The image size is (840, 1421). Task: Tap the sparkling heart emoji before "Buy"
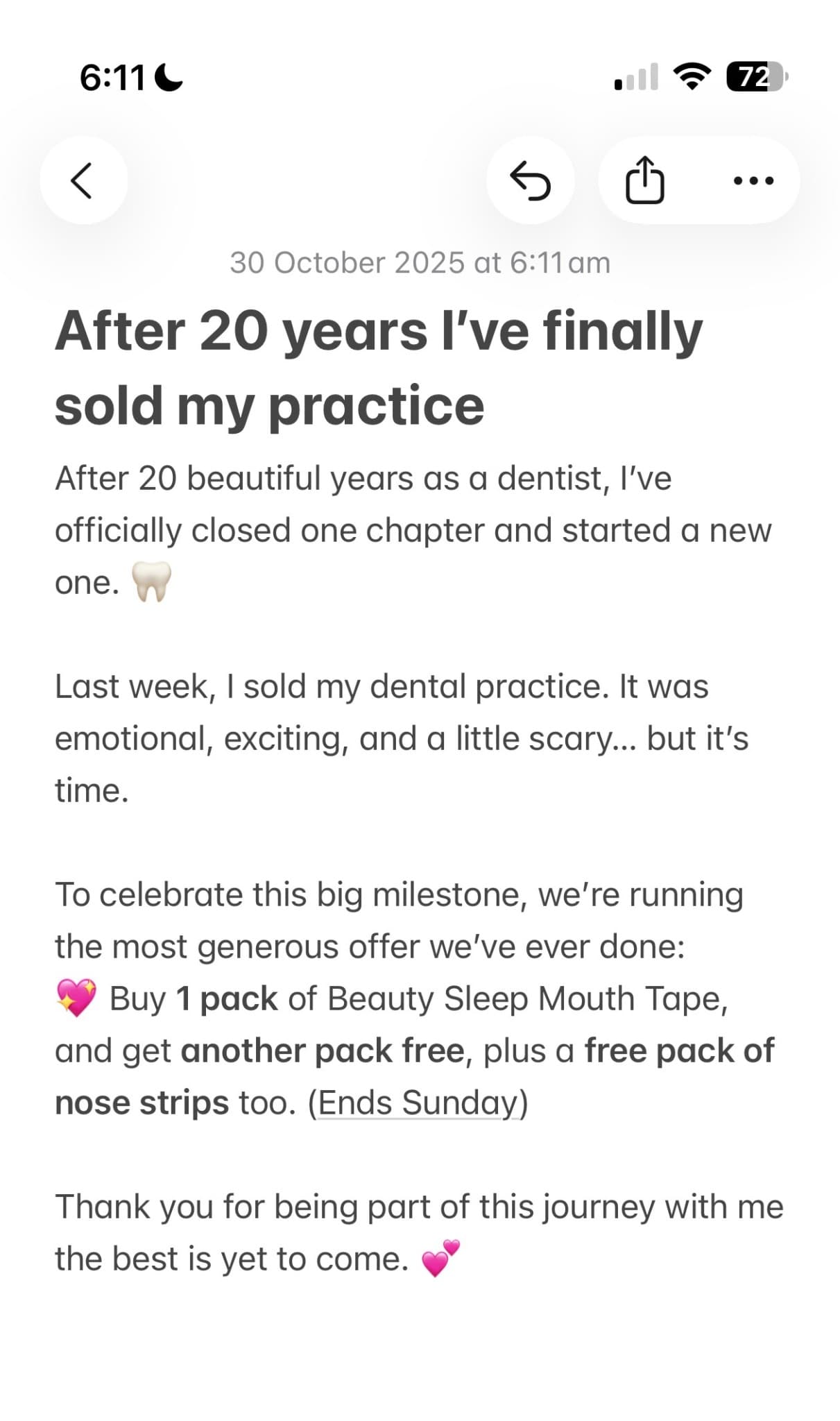(x=76, y=998)
